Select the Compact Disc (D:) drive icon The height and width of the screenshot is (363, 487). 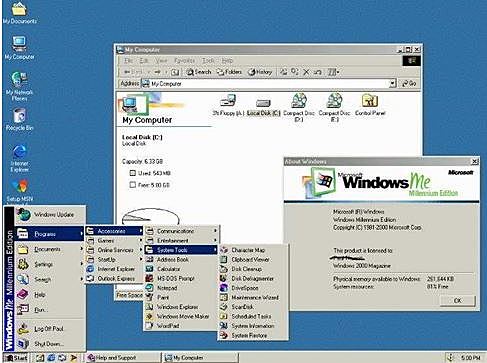point(299,107)
